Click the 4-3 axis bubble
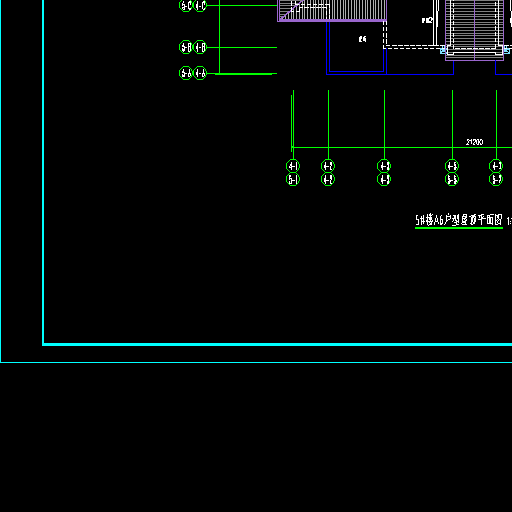512x512 pixels. tap(384, 166)
